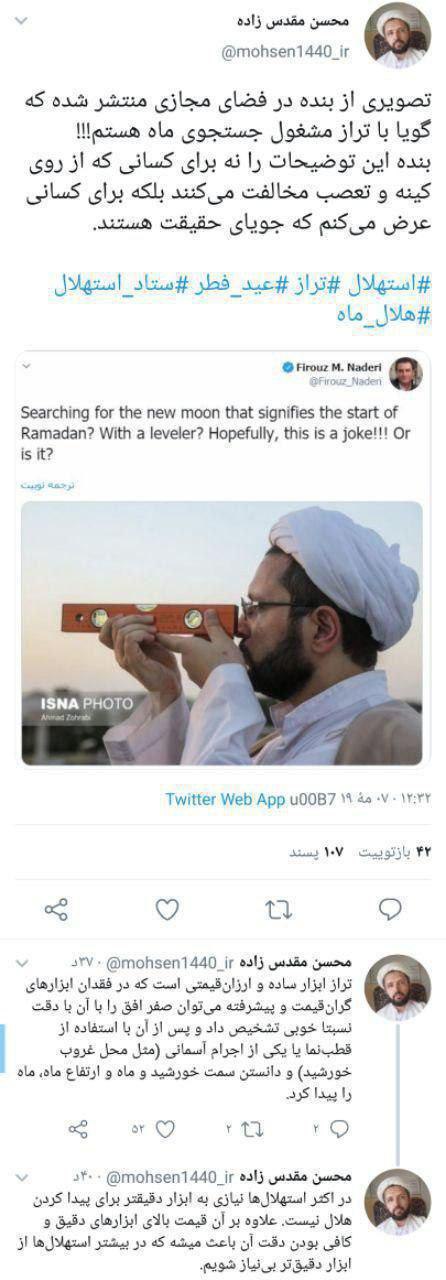View the ۱۰۷ likes list
Image resolution: width=446 pixels, height=1280 pixels.
(316, 852)
